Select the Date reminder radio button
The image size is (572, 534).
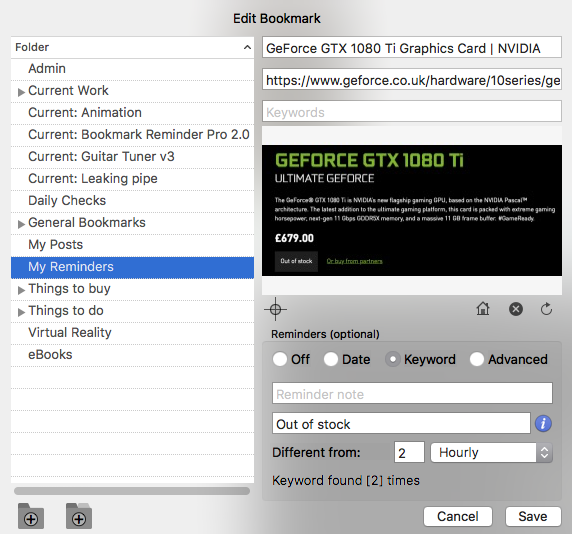331,359
